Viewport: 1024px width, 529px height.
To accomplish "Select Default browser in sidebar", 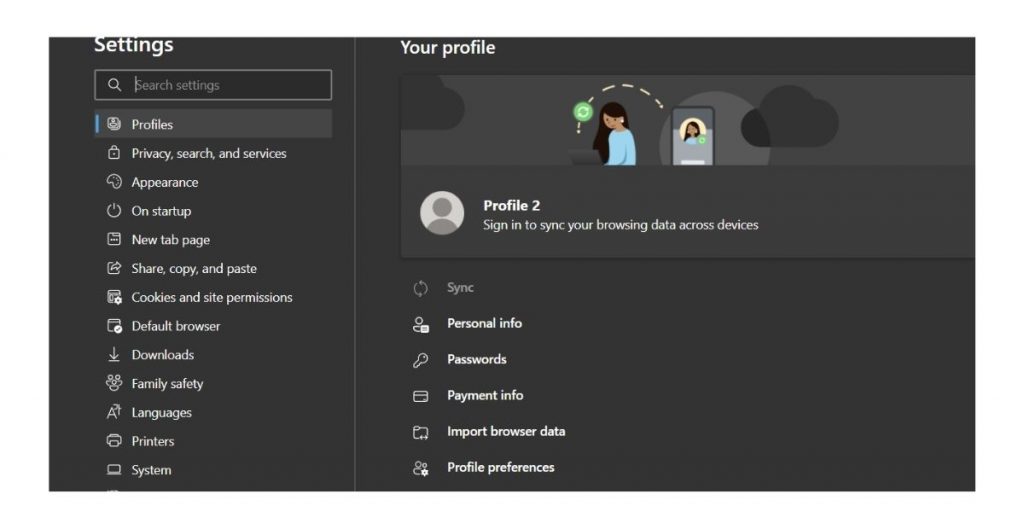I will pyautogui.click(x=175, y=326).
